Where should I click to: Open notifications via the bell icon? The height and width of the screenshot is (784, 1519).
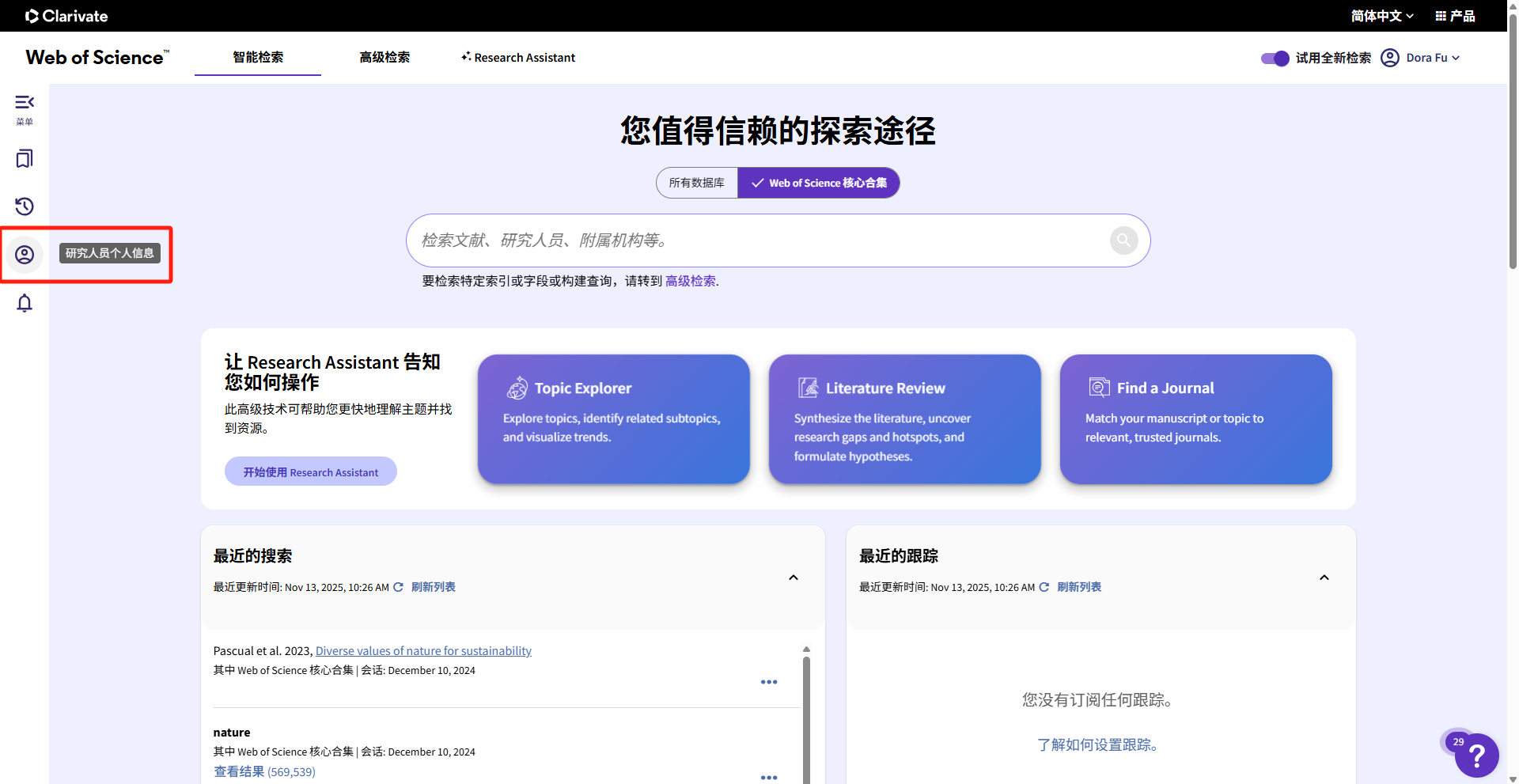(x=24, y=303)
